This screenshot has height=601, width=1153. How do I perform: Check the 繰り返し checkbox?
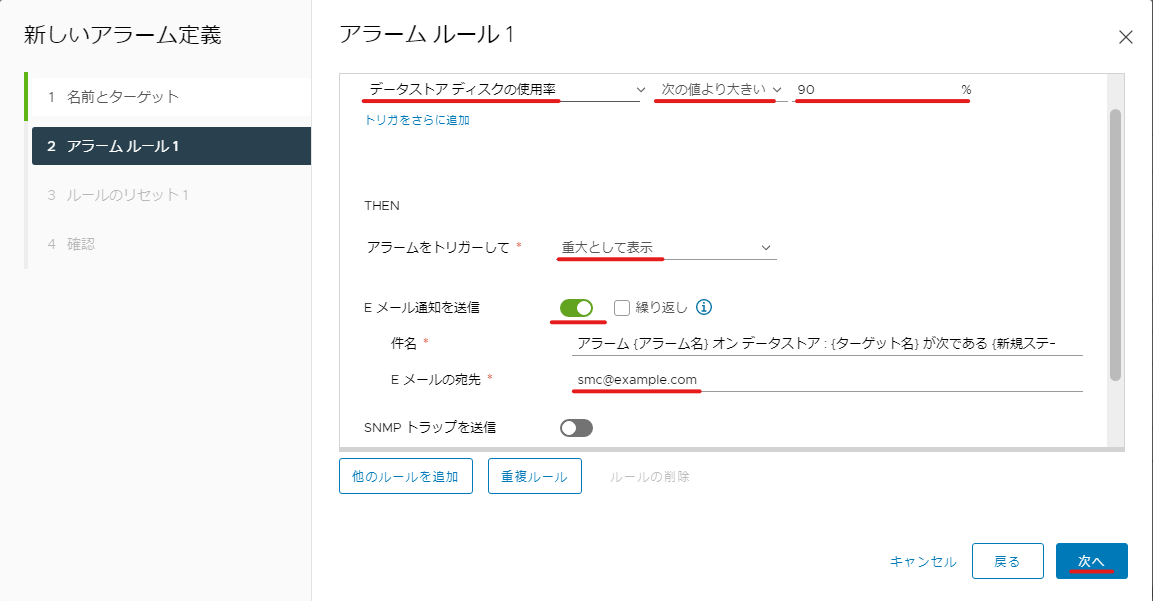(x=622, y=308)
